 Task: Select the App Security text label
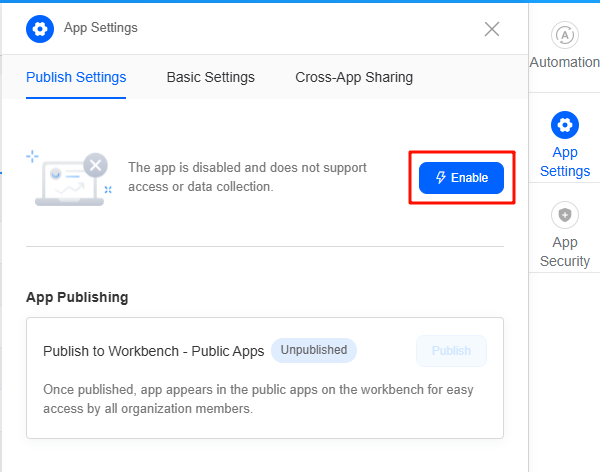[565, 252]
